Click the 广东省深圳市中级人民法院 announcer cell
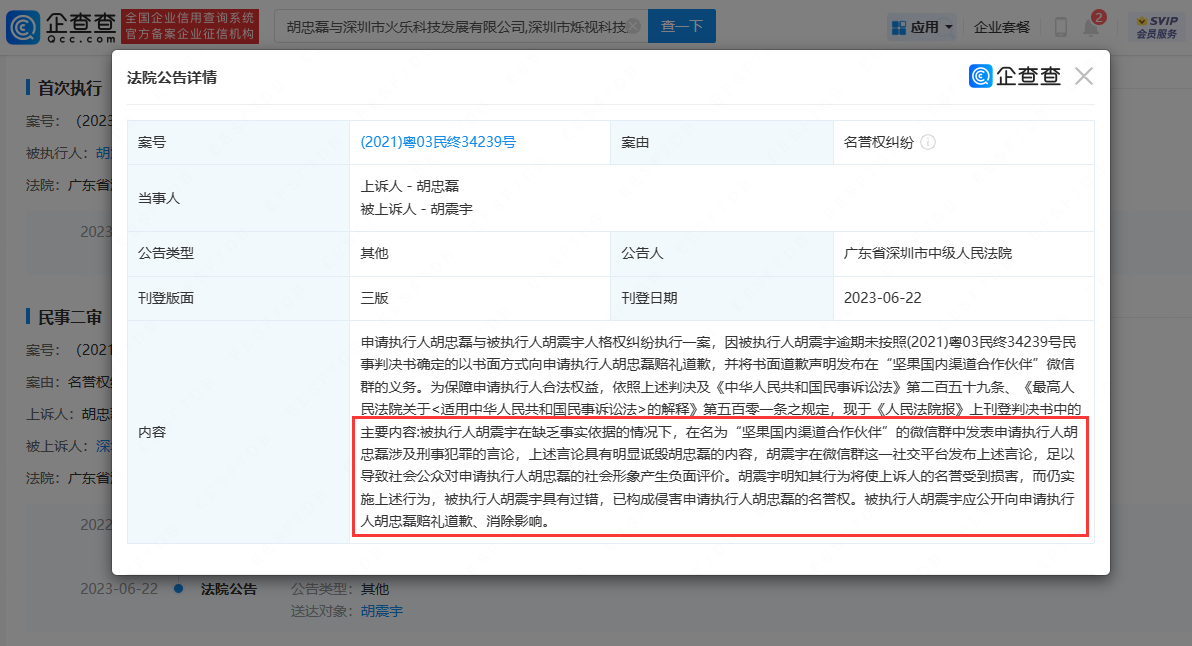 coord(928,253)
